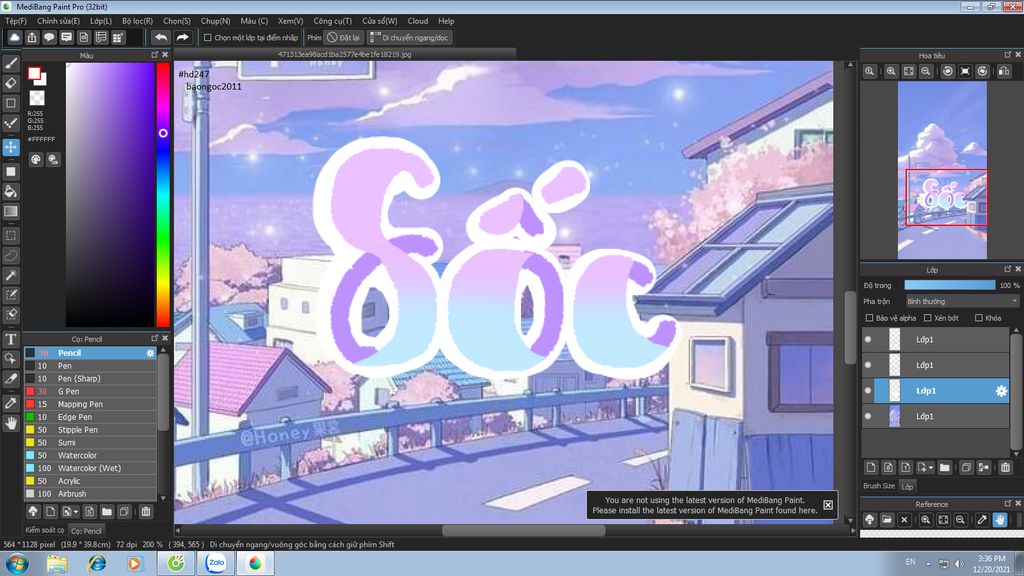Toggle visibility of selected blue Lớp1 layer
The height and width of the screenshot is (576, 1024).
868,391
